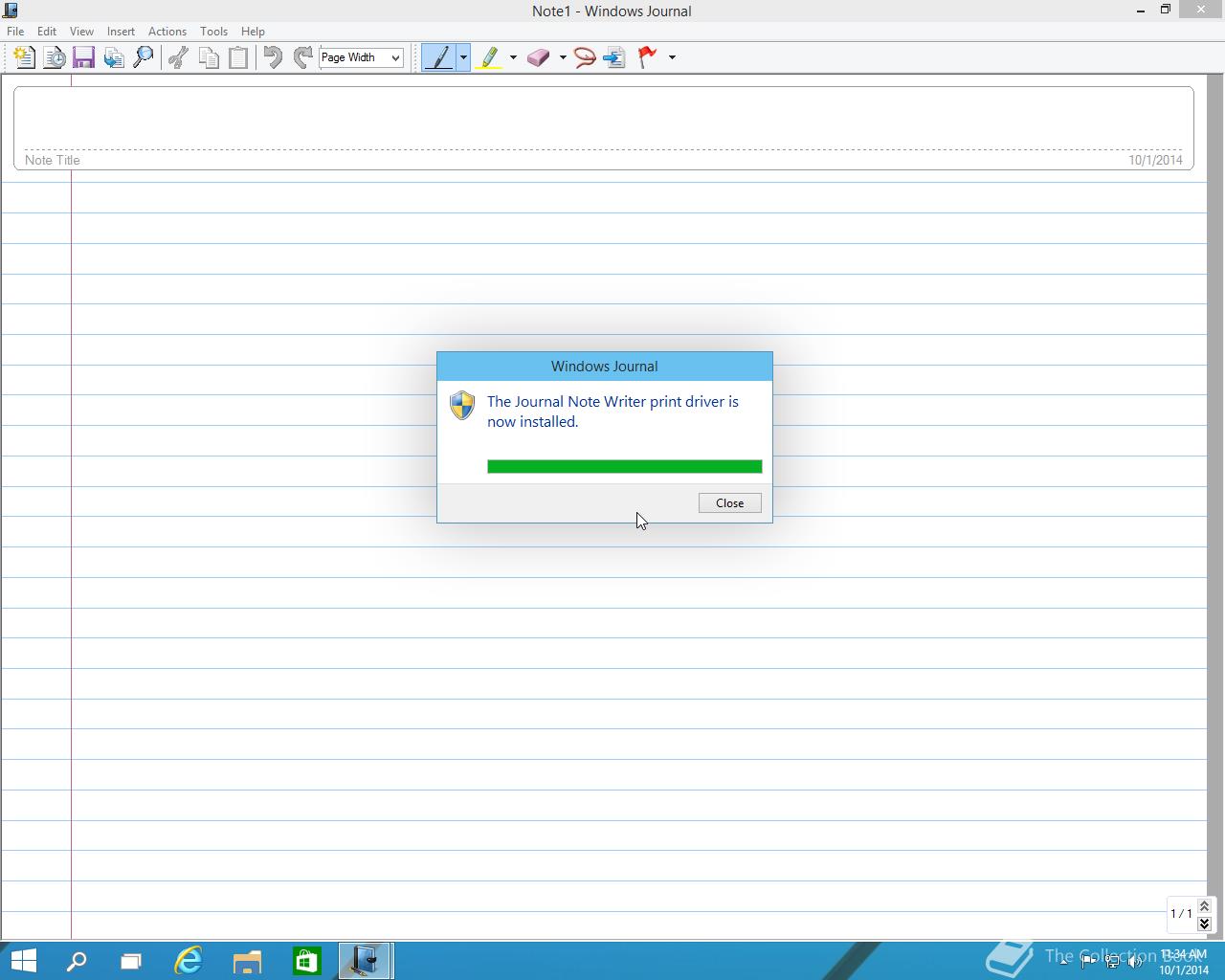Expand the Highlighter options arrow

click(x=513, y=57)
